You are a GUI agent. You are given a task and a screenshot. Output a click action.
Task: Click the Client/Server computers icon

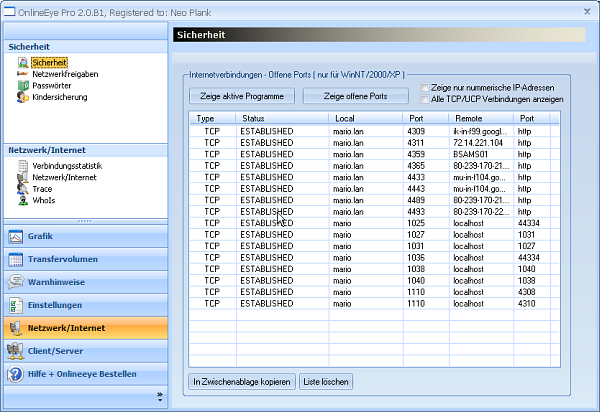16,351
